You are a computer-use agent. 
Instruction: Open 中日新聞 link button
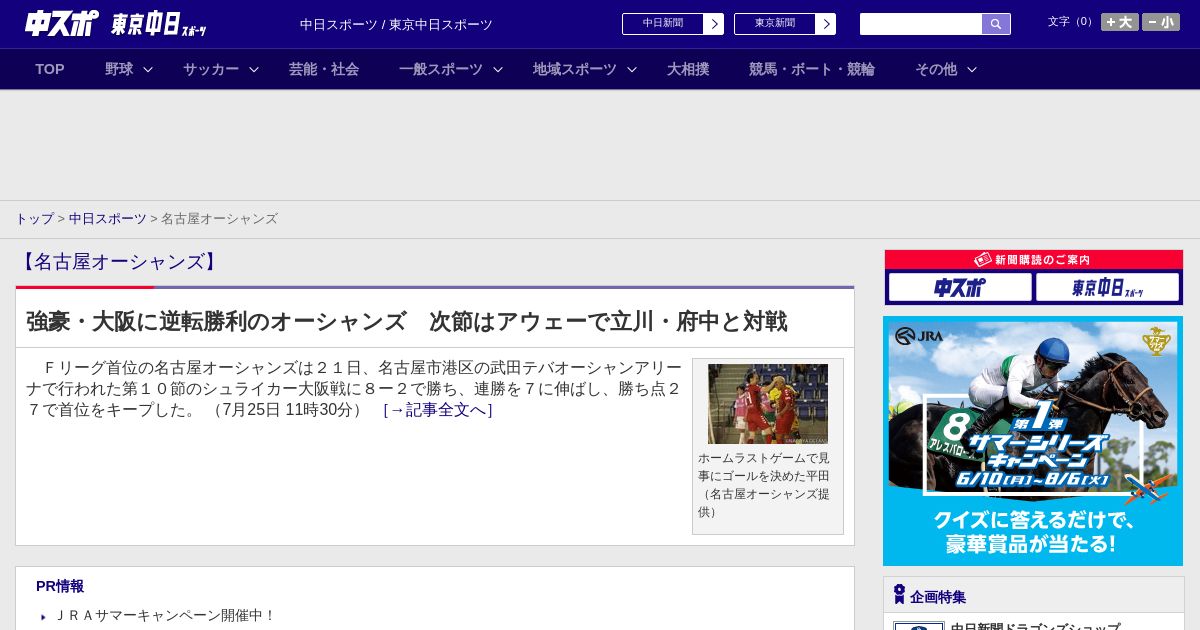pyautogui.click(x=663, y=24)
